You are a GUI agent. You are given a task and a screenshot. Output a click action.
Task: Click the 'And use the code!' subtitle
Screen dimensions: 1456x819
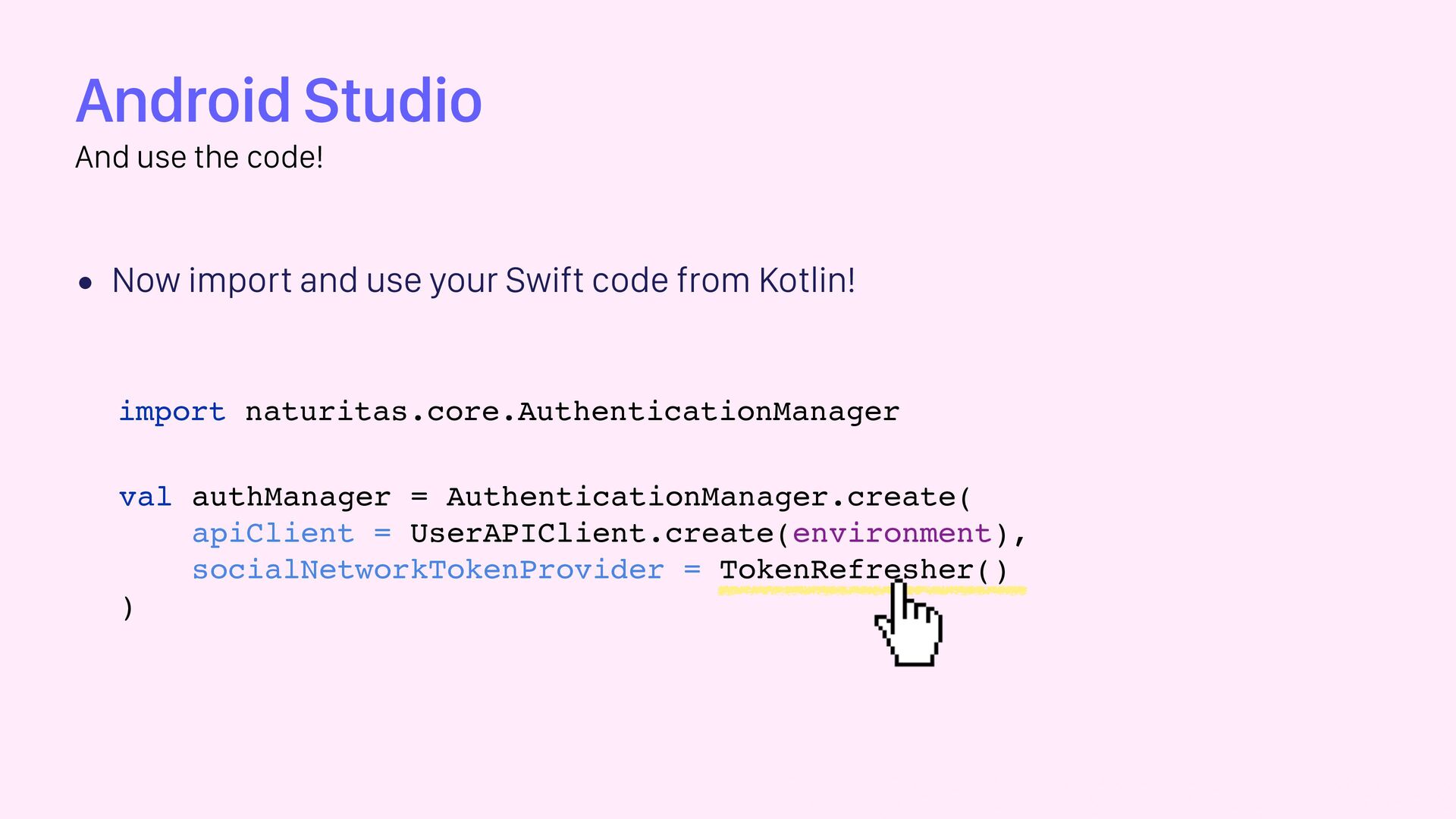(199, 158)
